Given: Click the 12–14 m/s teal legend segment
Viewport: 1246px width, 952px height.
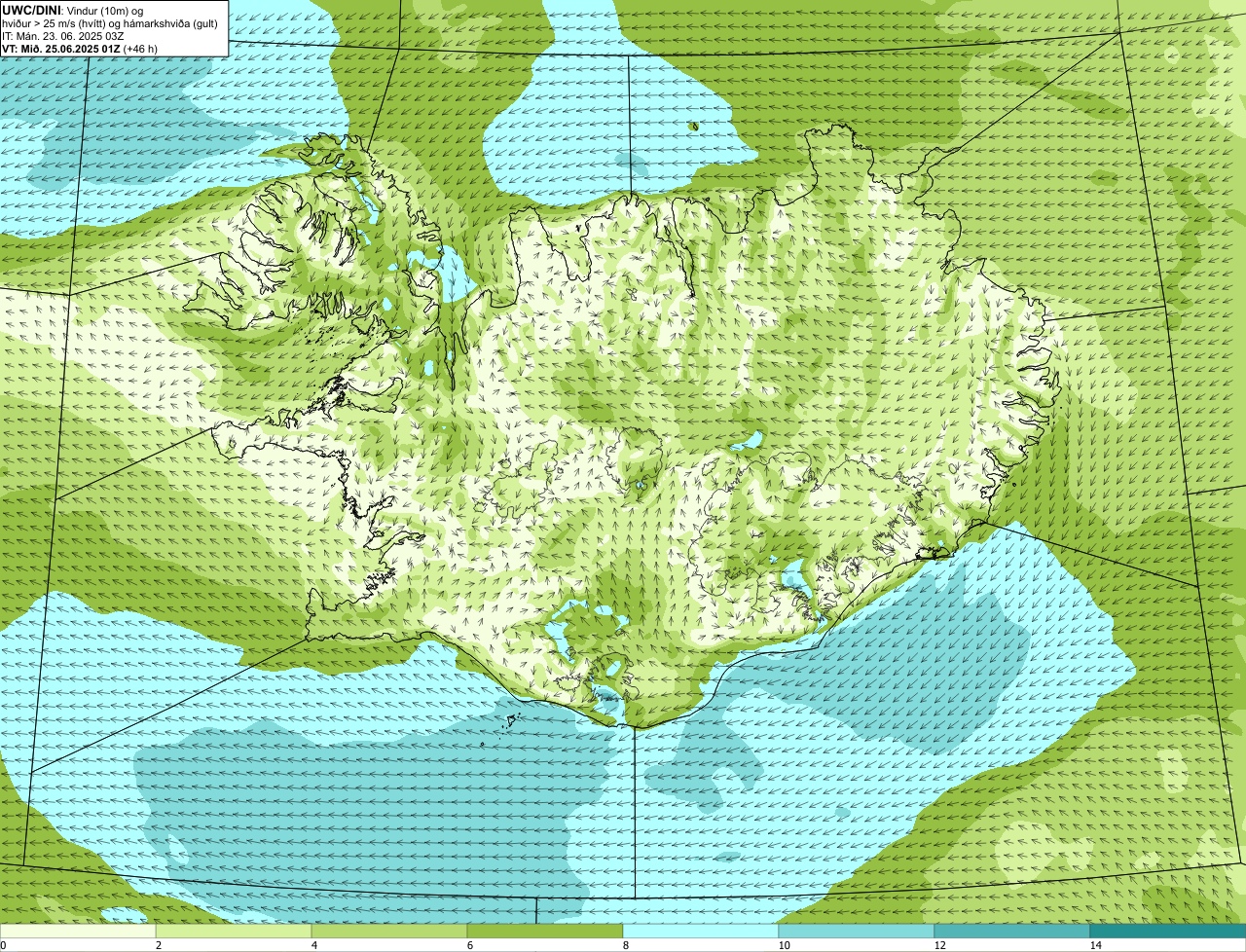Looking at the screenshot, I should (1012, 931).
